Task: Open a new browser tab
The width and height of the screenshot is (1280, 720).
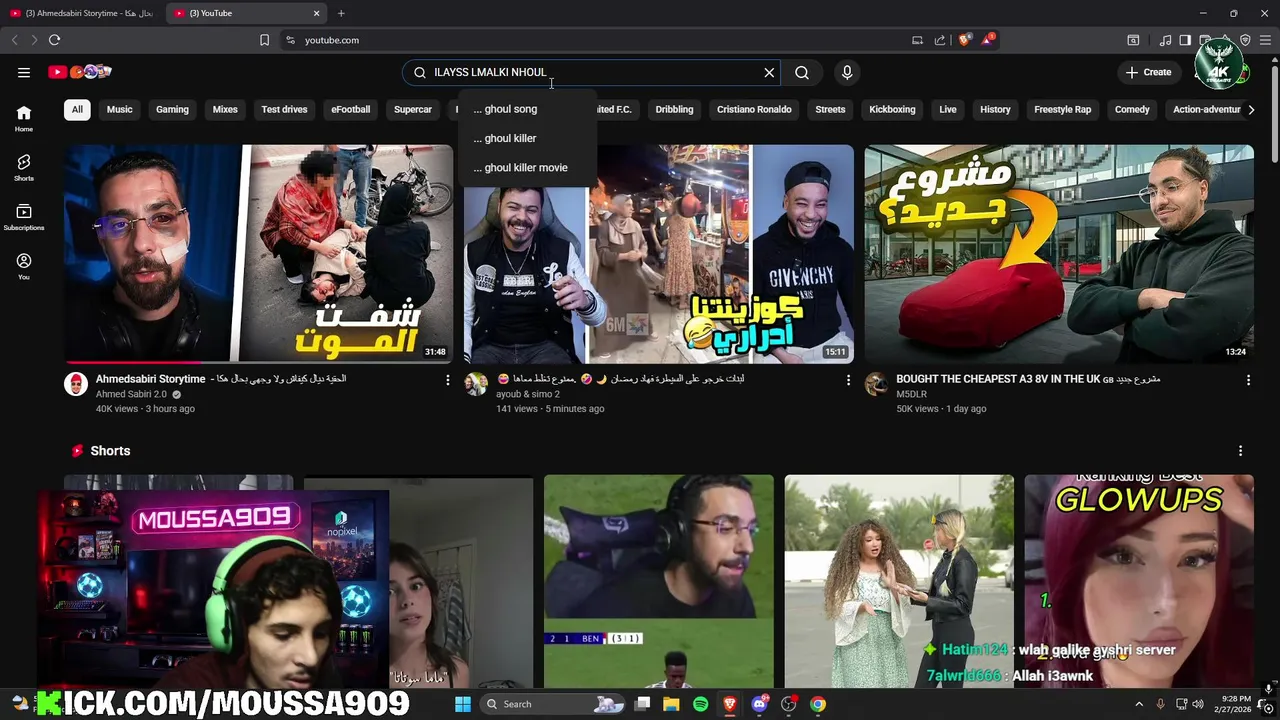Action: coord(341,13)
